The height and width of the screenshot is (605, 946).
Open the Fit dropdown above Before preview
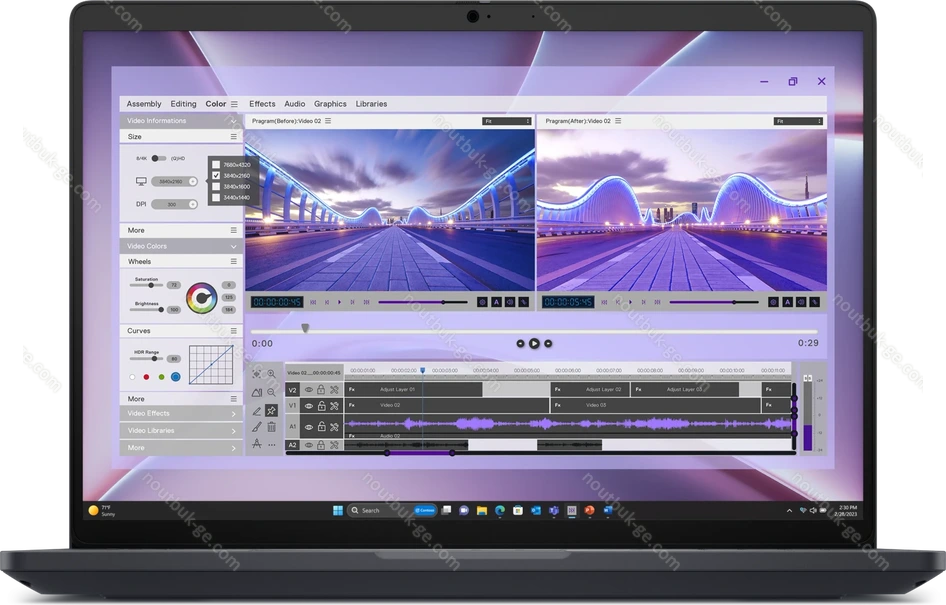pos(506,121)
